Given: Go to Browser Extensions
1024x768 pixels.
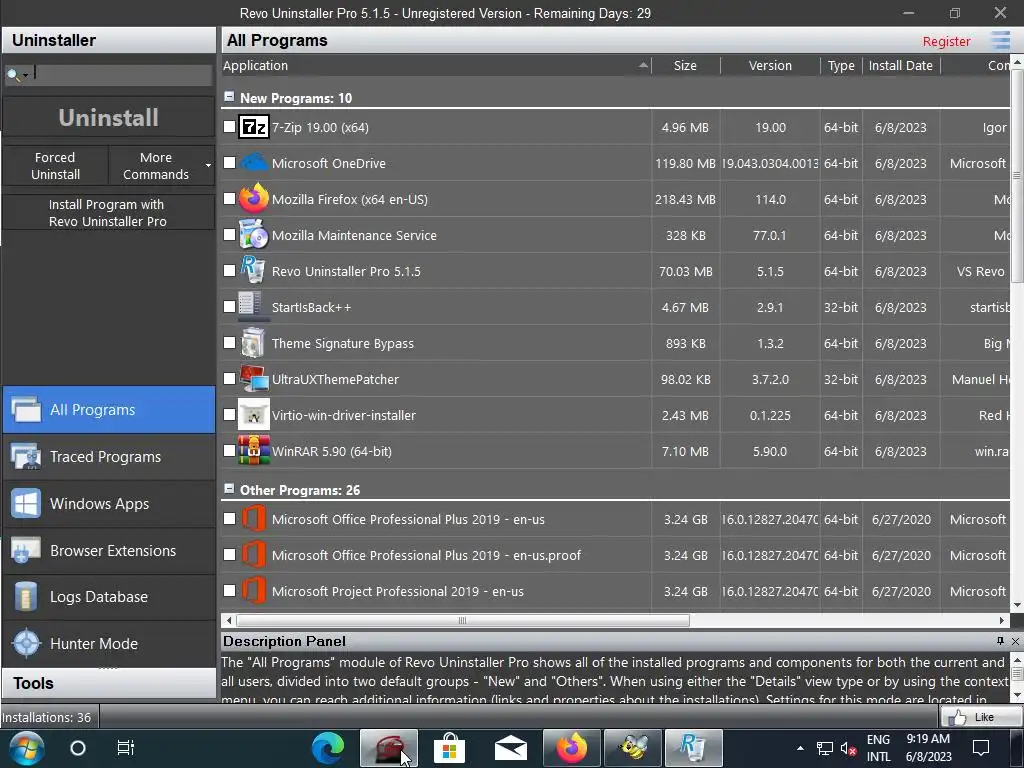Looking at the screenshot, I should [x=109, y=551].
